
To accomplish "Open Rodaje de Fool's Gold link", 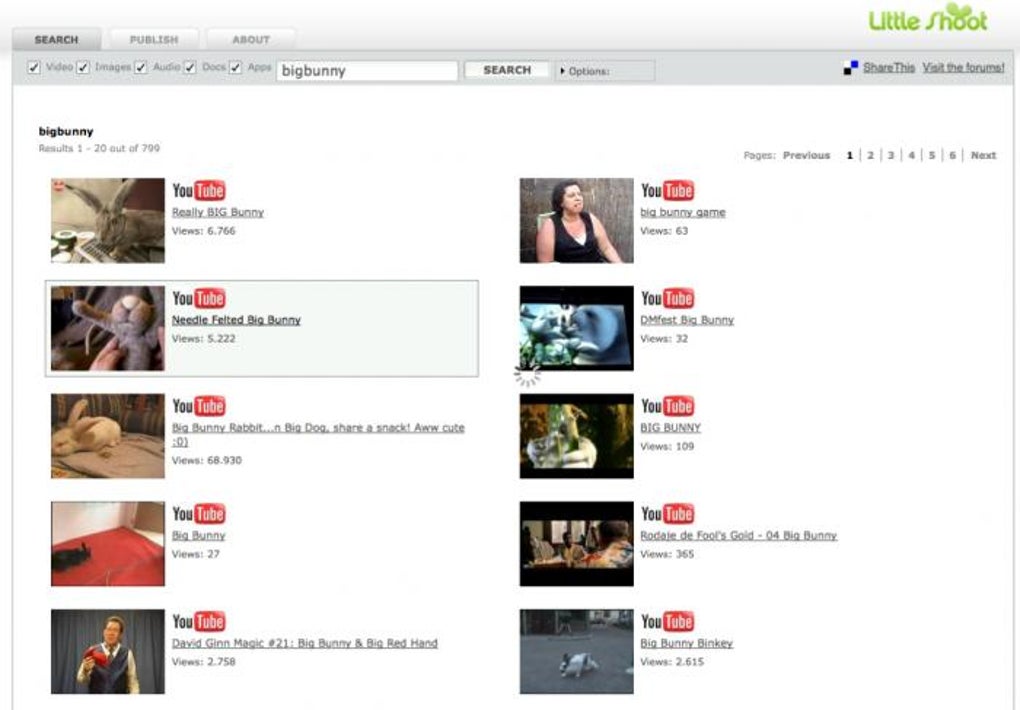I will click(x=738, y=536).
